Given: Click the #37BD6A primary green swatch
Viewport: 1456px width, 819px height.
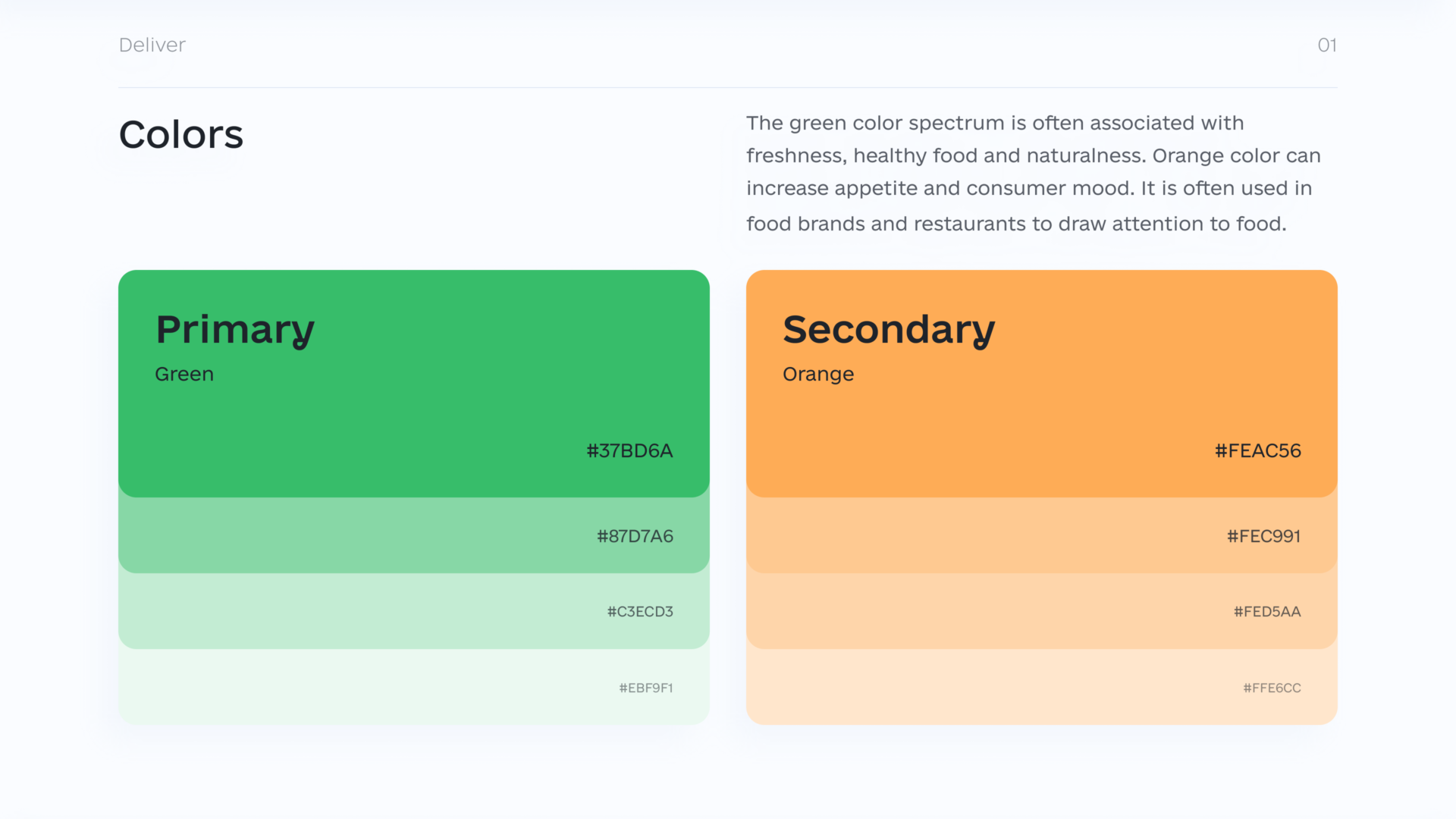Looking at the screenshot, I should [414, 384].
